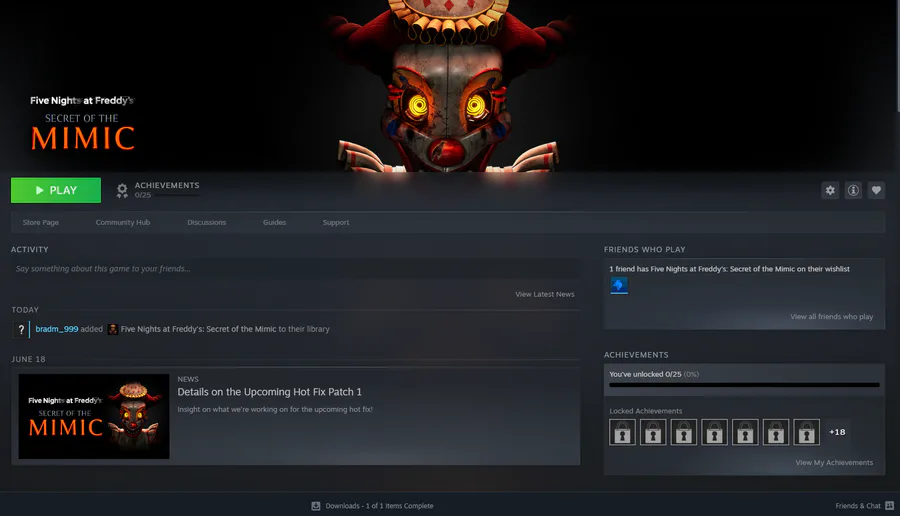Viewport: 900px width, 516px height.
Task: Click the achievements trophy icon beside Play
Action: 122,191
